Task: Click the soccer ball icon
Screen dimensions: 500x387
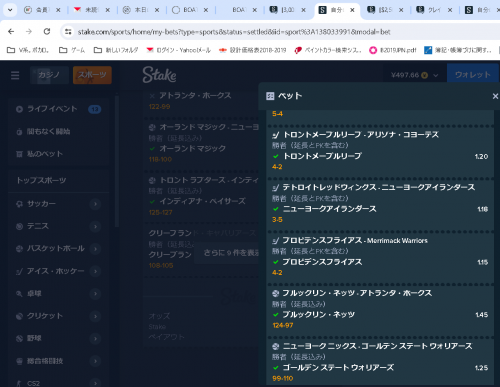Action: [x=19, y=204]
